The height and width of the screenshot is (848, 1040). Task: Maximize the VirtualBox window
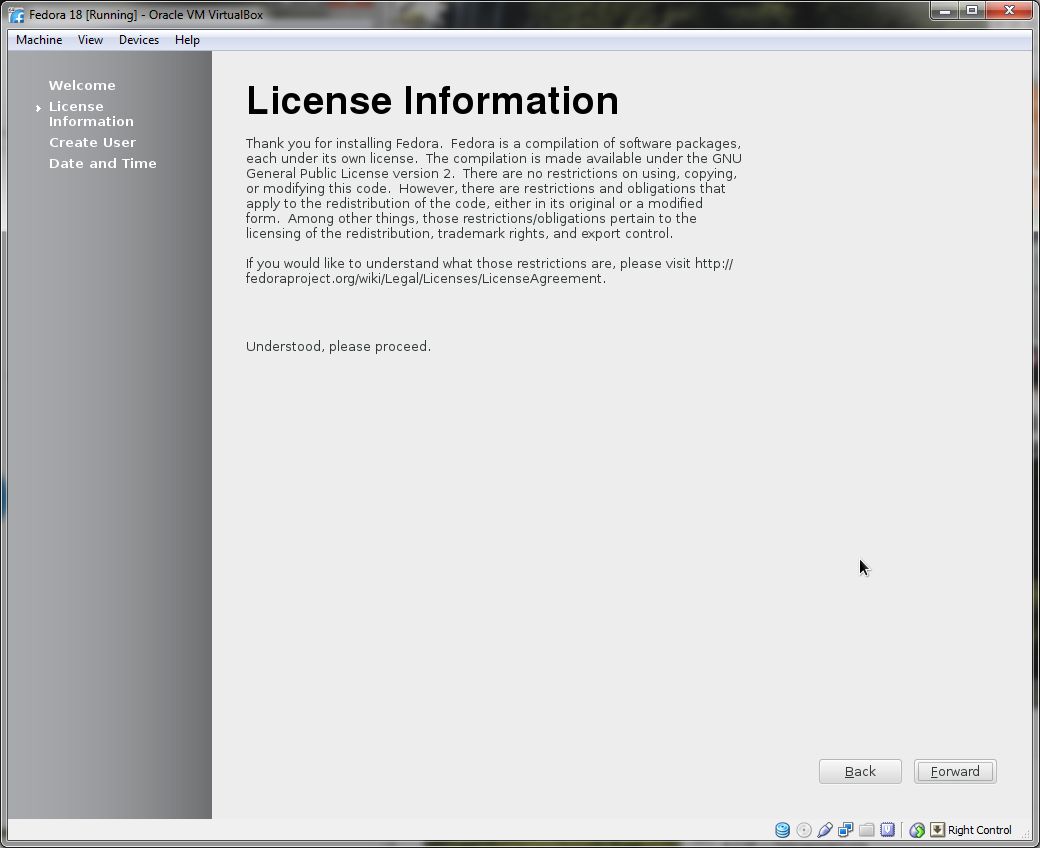(x=972, y=11)
